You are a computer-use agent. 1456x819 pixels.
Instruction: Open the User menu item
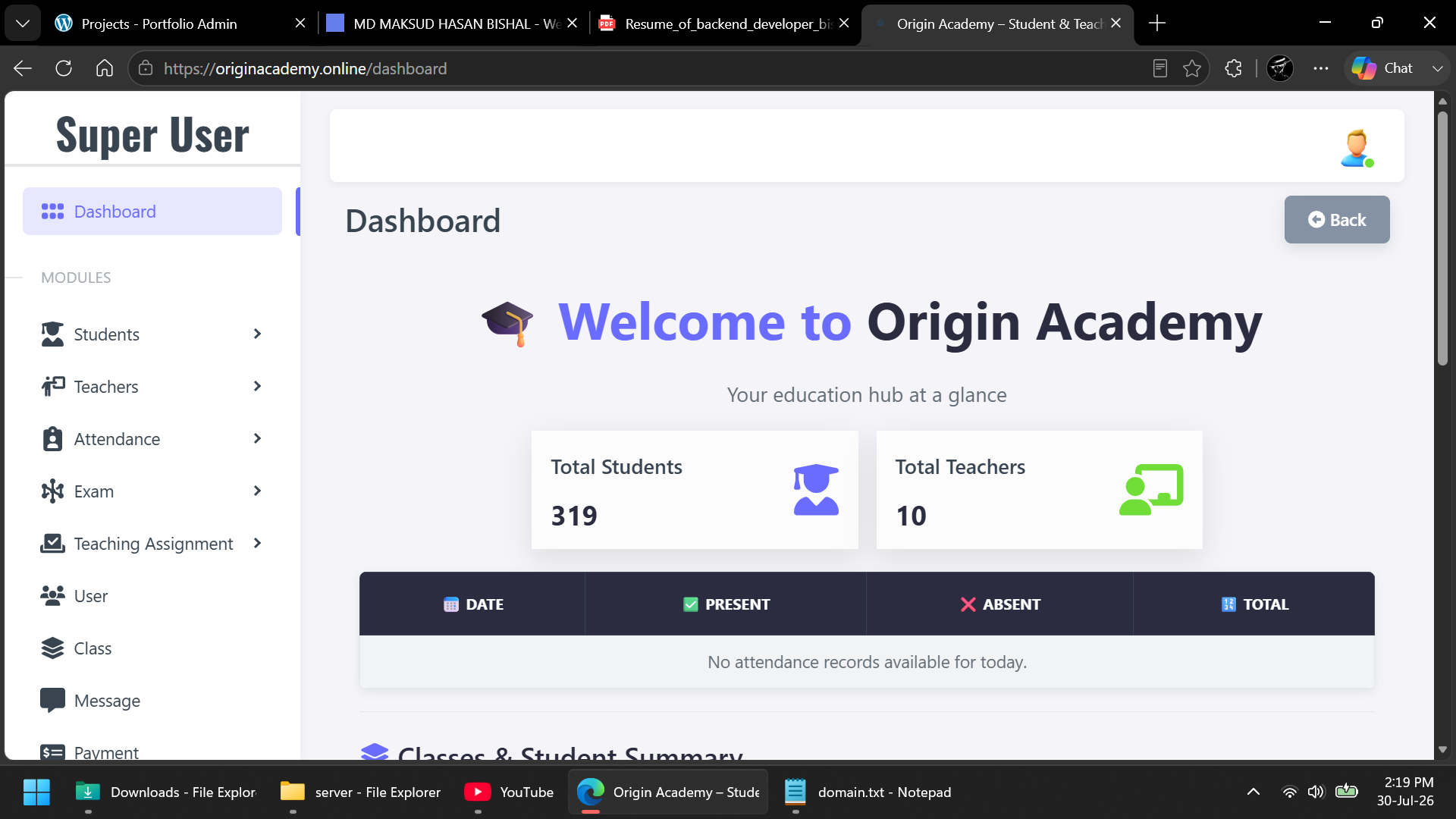152,596
